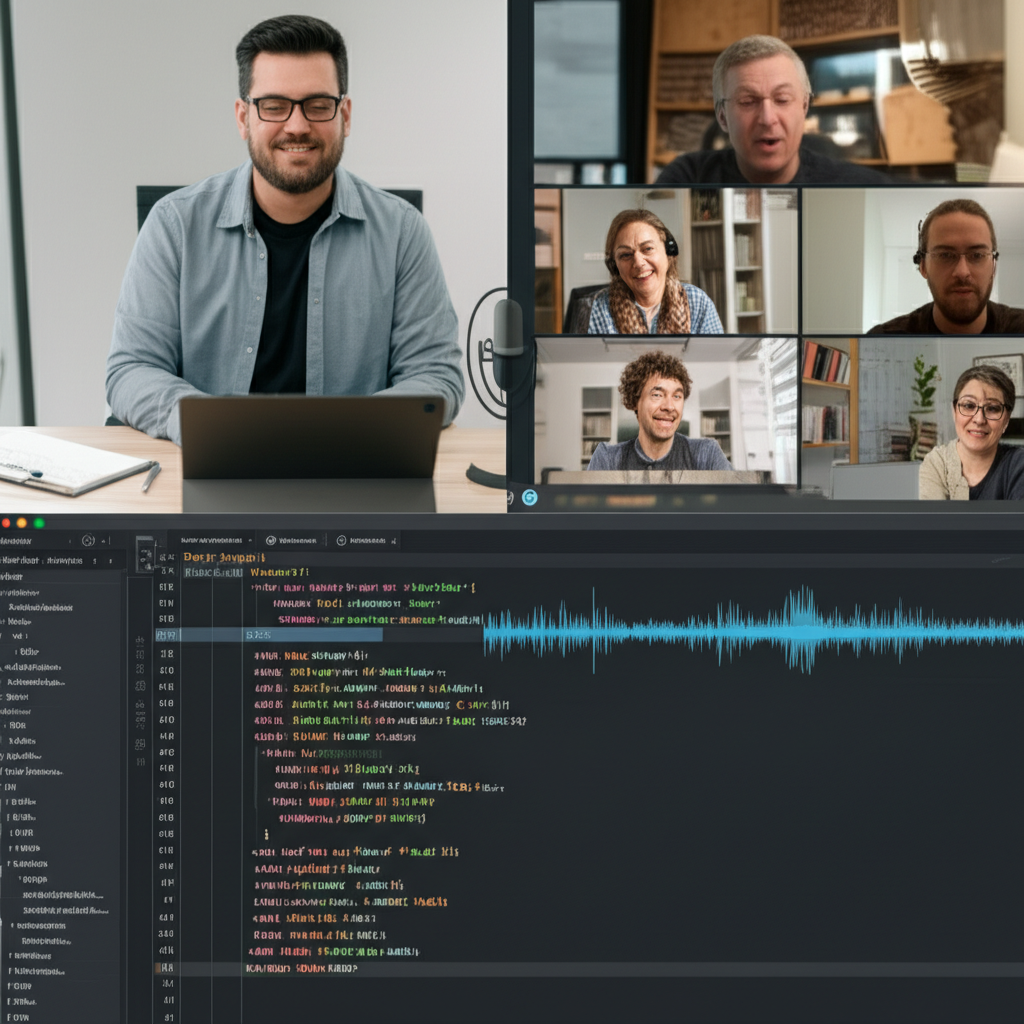Select the highlighted line number in the gutter
Viewport: 1024px width, 1024px height.
point(165,633)
